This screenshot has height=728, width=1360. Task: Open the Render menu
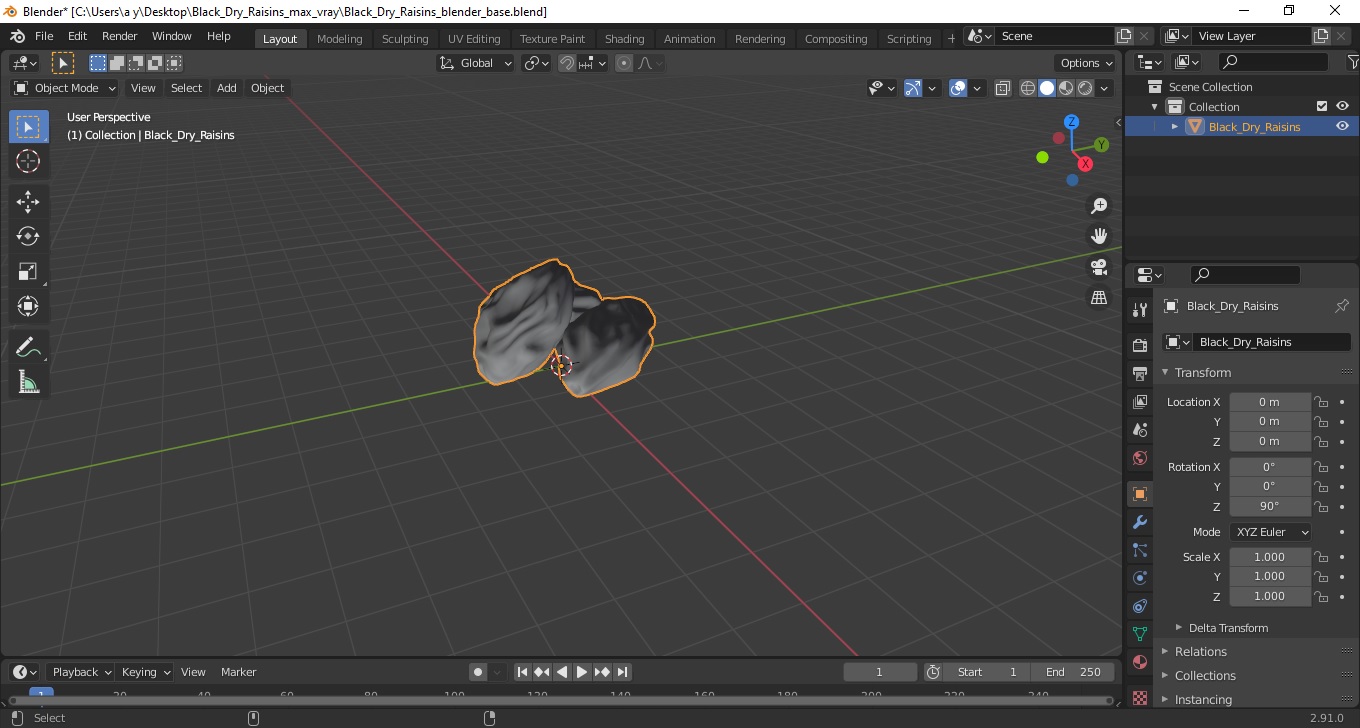(x=120, y=36)
